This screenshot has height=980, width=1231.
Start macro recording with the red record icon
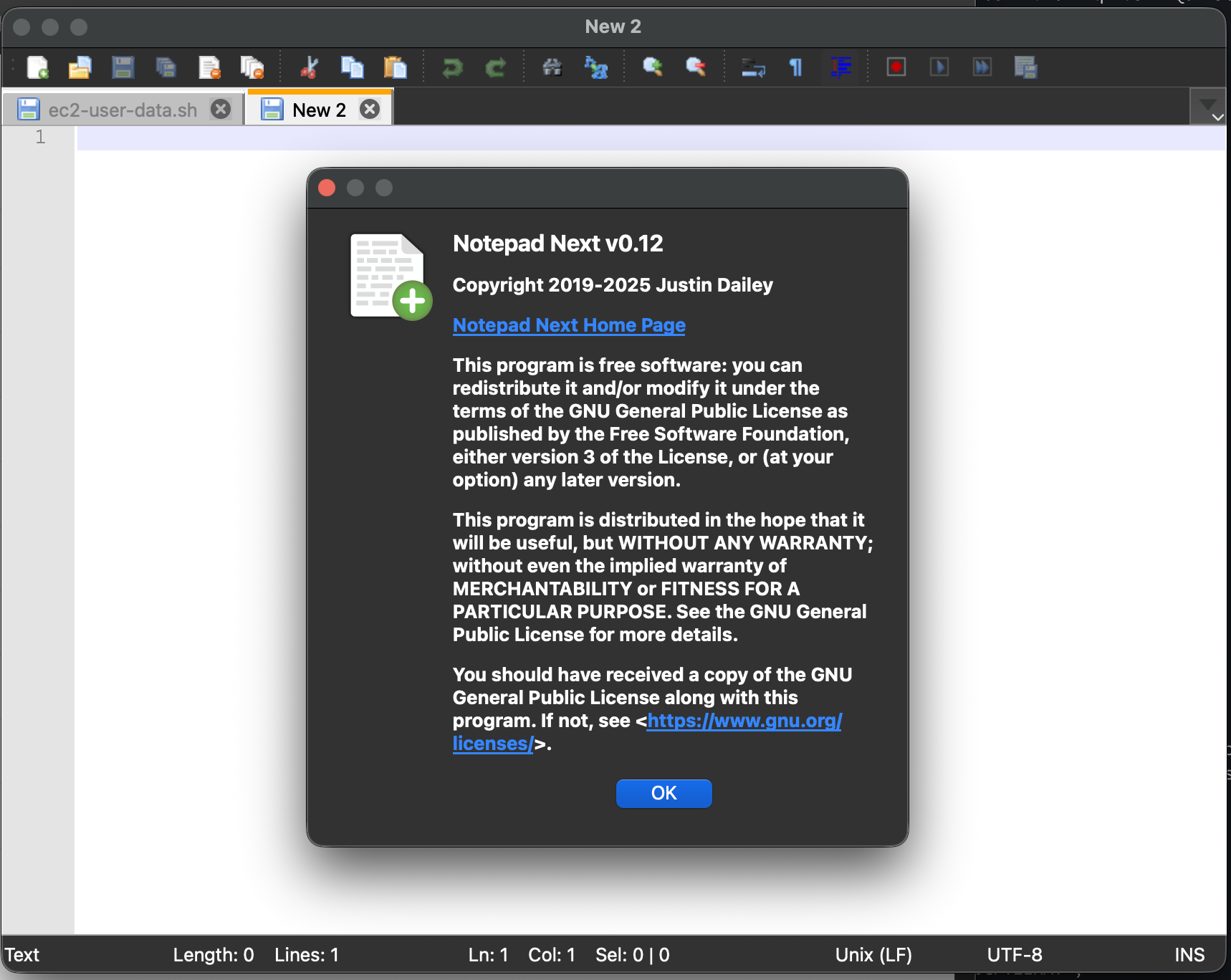896,67
